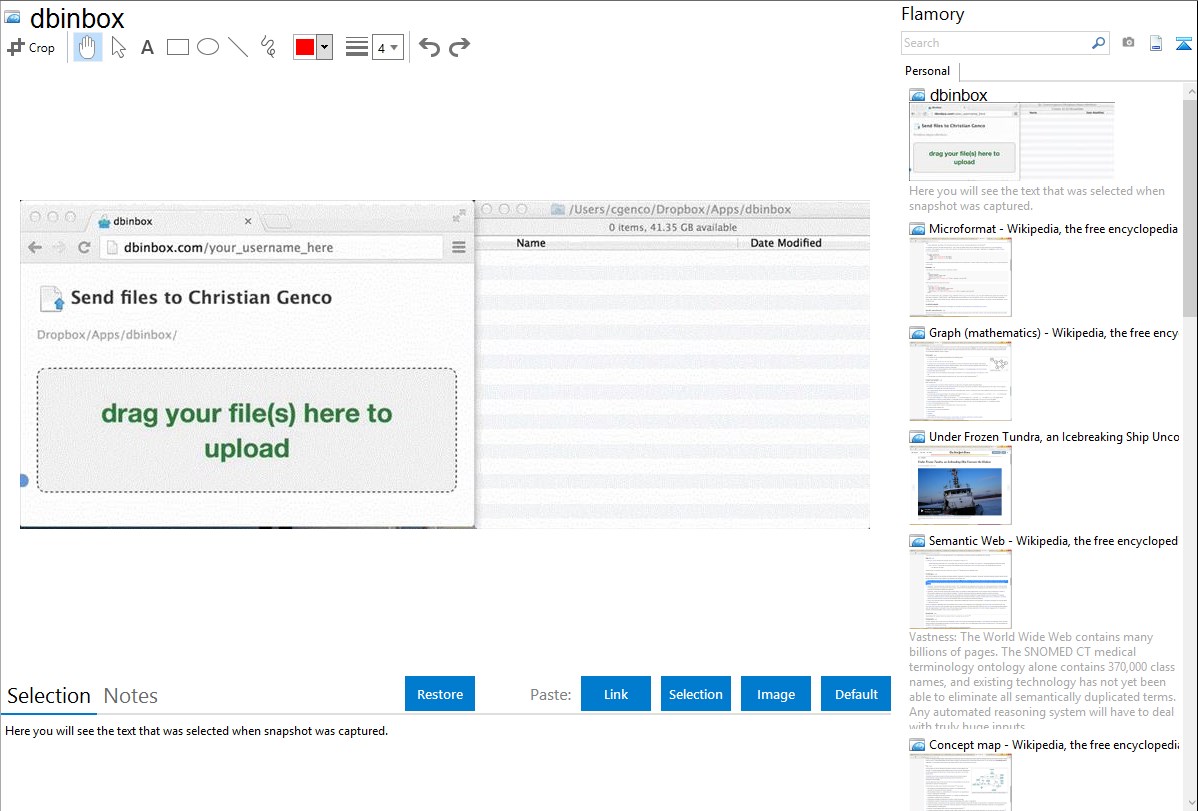Click the snapshot icon beside the top-left dbinbox title
The image size is (1198, 811).
click(12, 16)
